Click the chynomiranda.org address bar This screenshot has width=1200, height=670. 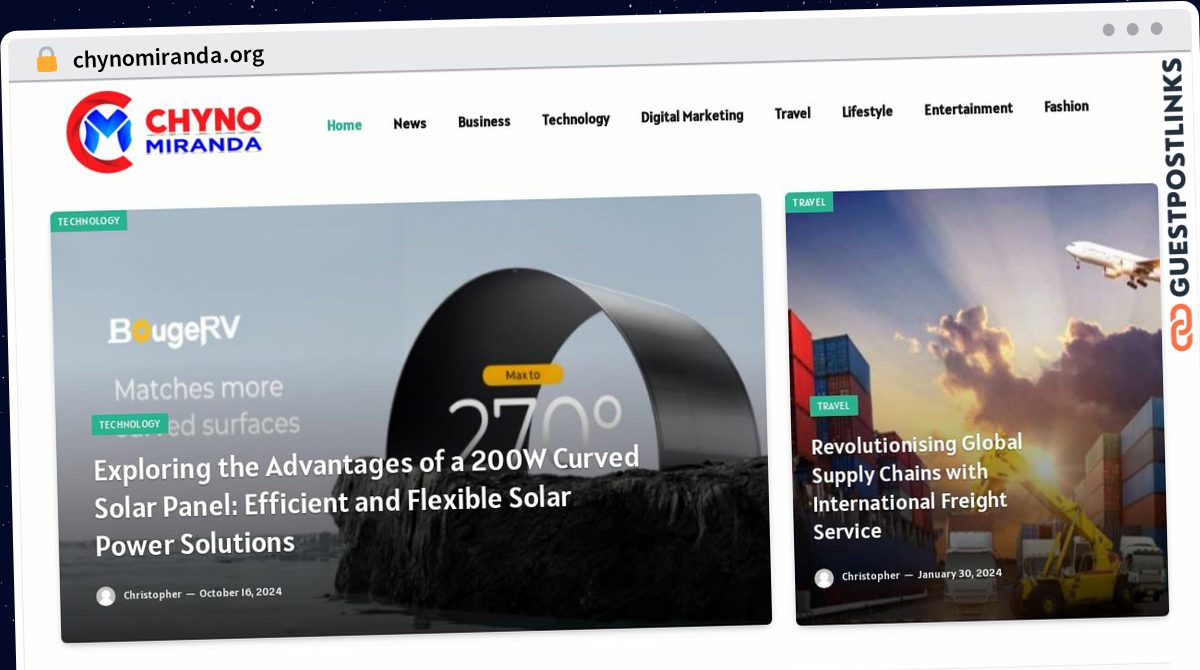pyautogui.click(x=169, y=57)
